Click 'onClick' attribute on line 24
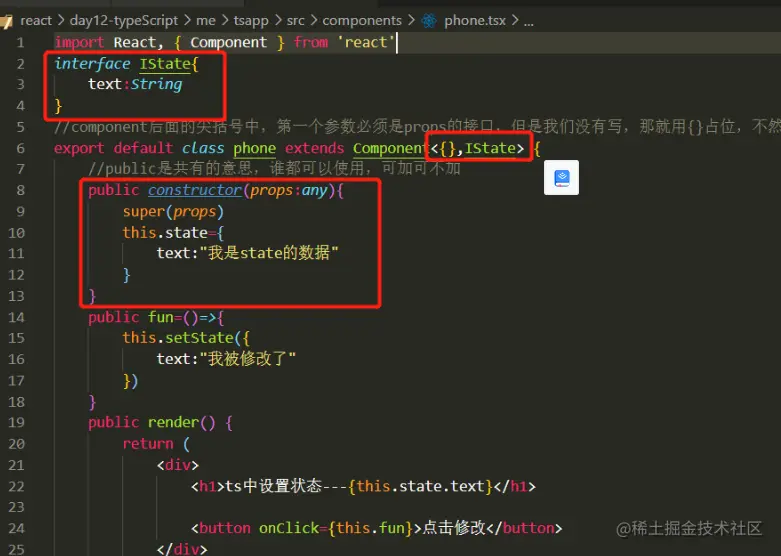781x556 pixels. (x=289, y=528)
